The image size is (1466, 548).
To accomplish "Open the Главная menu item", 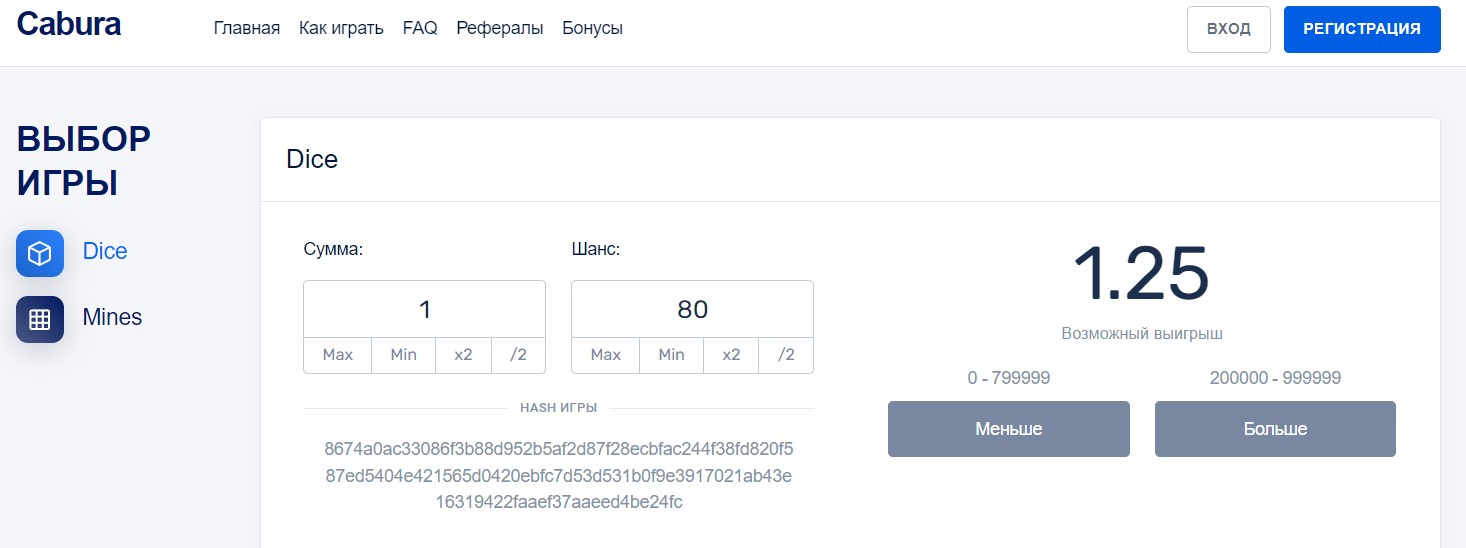I will coord(247,28).
